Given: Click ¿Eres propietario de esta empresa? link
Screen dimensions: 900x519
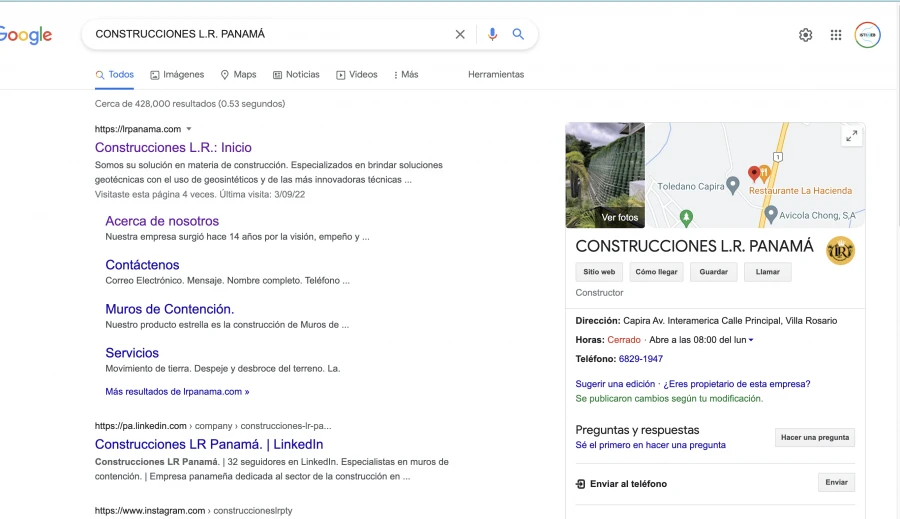Looking at the screenshot, I should 737,384.
